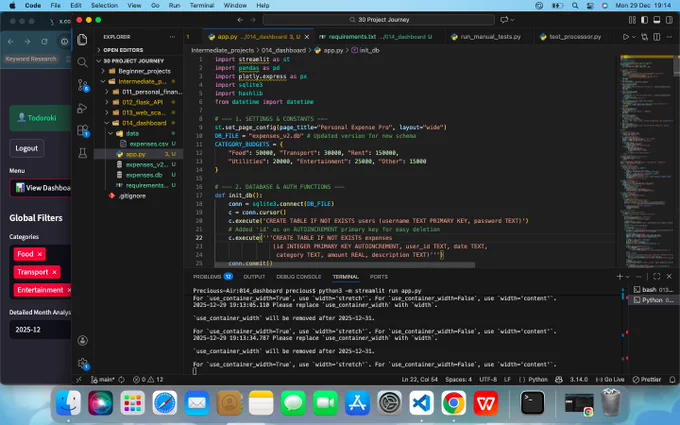The image size is (680, 425).
Task: Click the Open Changes icon in editor toolbar
Action: [x=644, y=37]
